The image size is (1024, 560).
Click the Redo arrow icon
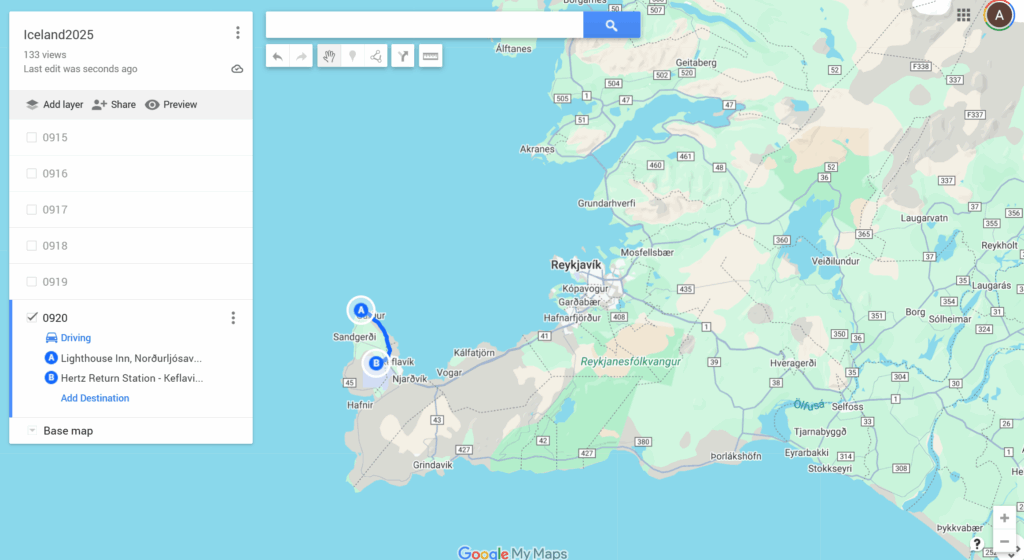point(301,57)
